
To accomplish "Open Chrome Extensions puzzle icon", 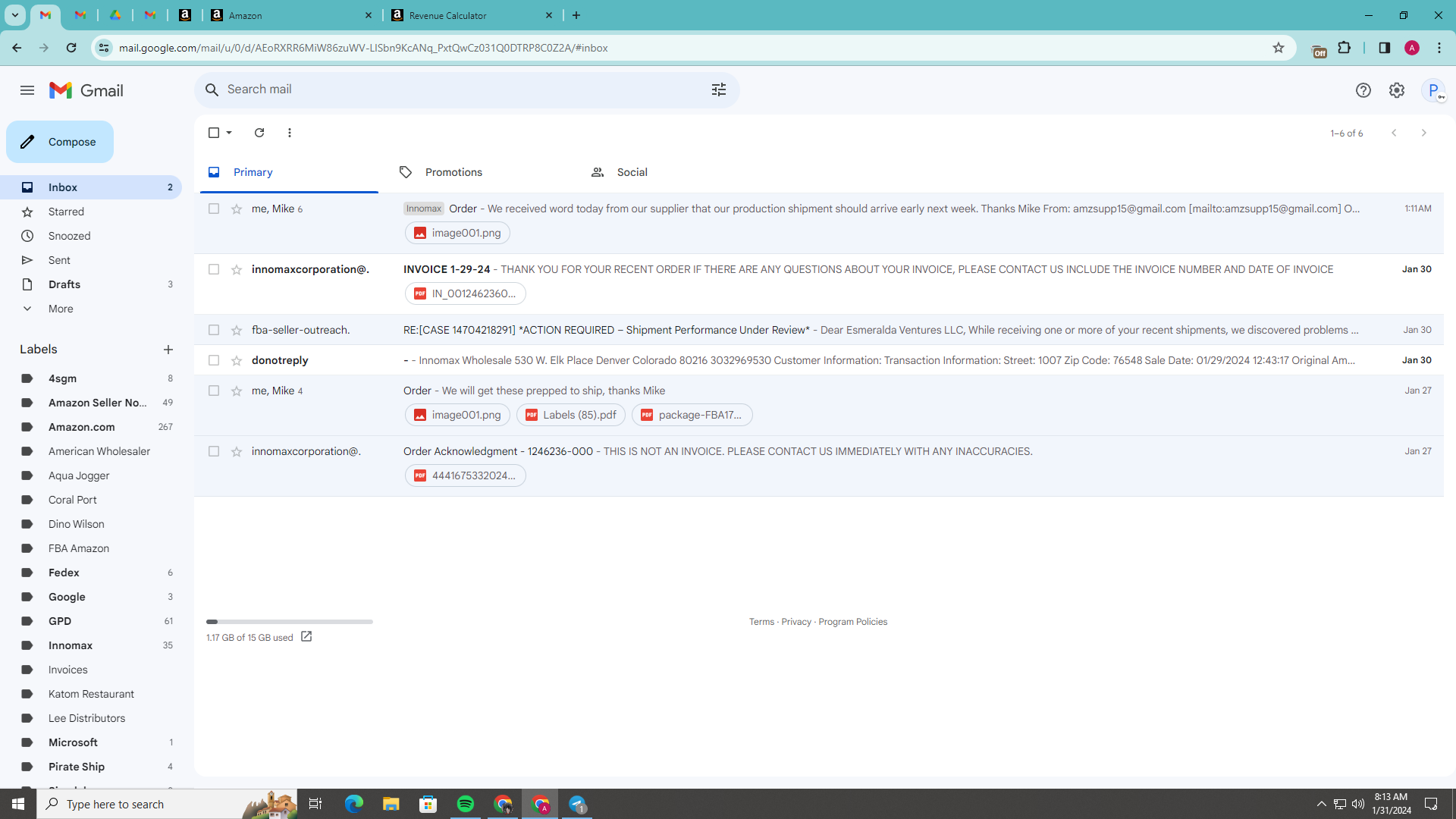I will (1345, 48).
